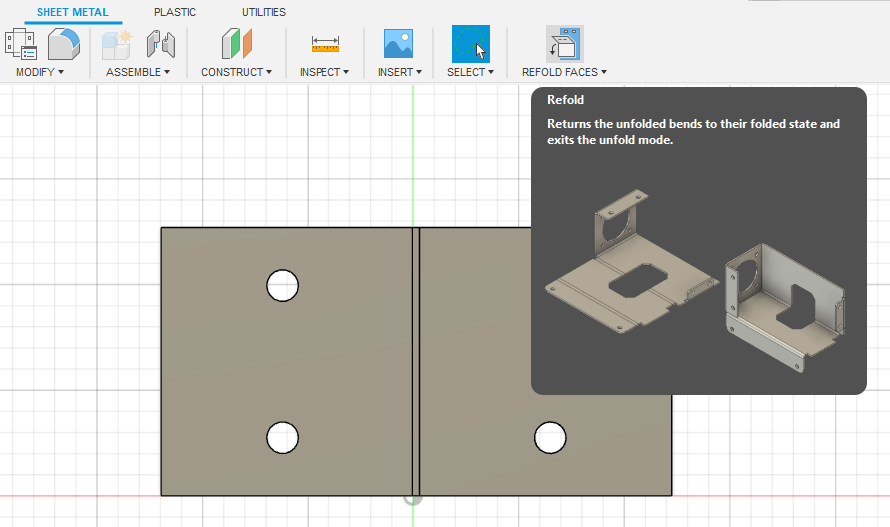Click the New Component icon

(x=117, y=44)
